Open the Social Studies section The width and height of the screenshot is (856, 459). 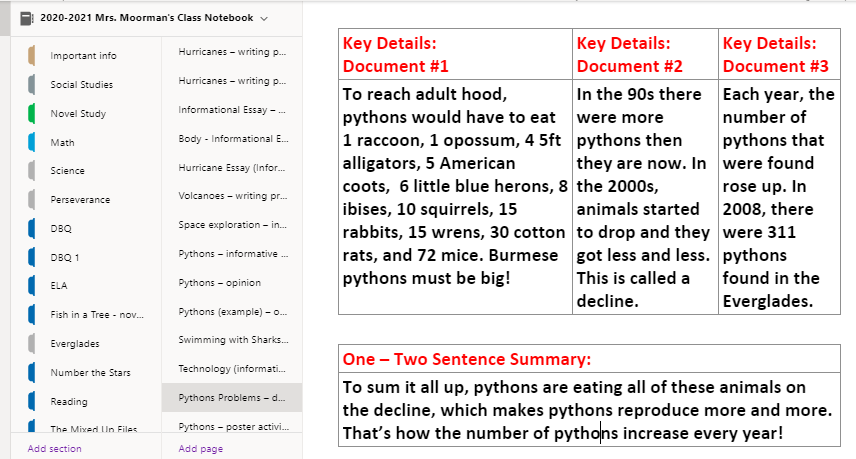point(82,85)
